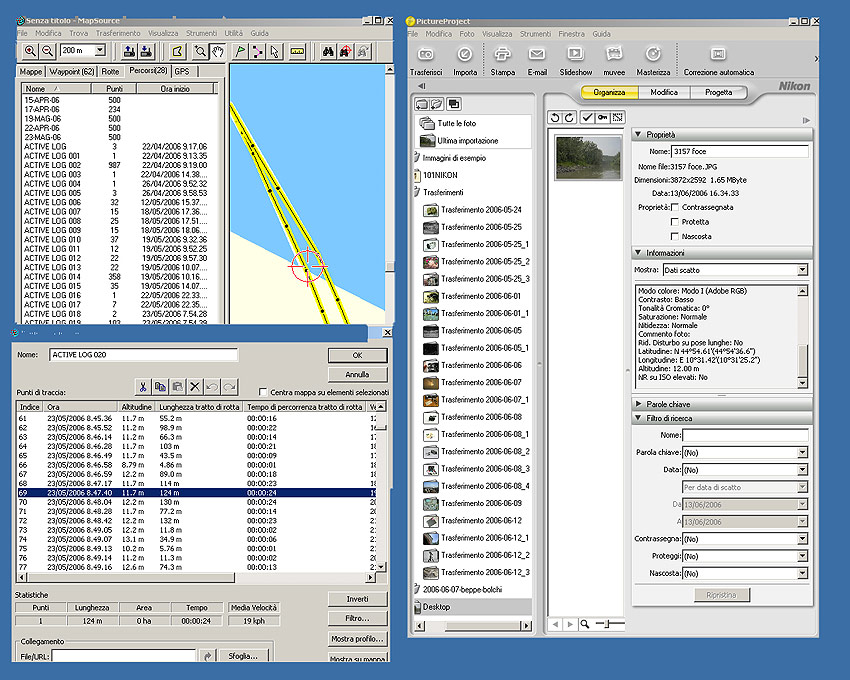Click the checkmark mark-photo icon
This screenshot has width=850, height=680.
pos(587,117)
